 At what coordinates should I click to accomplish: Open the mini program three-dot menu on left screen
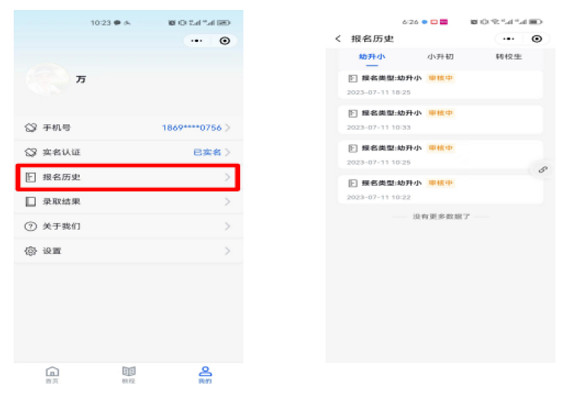197,41
